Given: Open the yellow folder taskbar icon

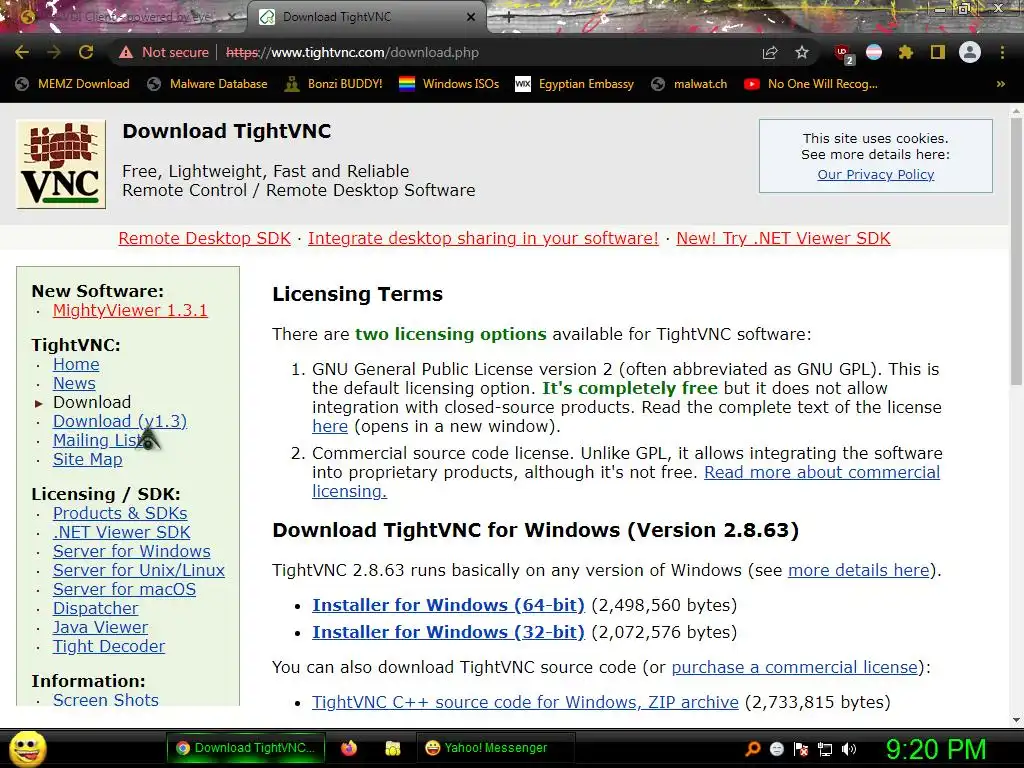Looking at the screenshot, I should point(392,748).
